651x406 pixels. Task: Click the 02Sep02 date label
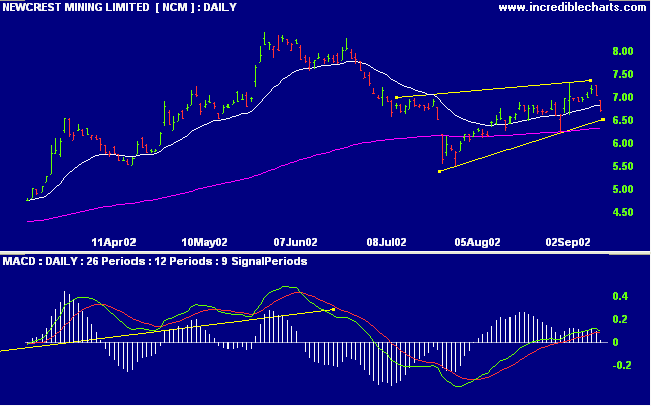coord(568,242)
